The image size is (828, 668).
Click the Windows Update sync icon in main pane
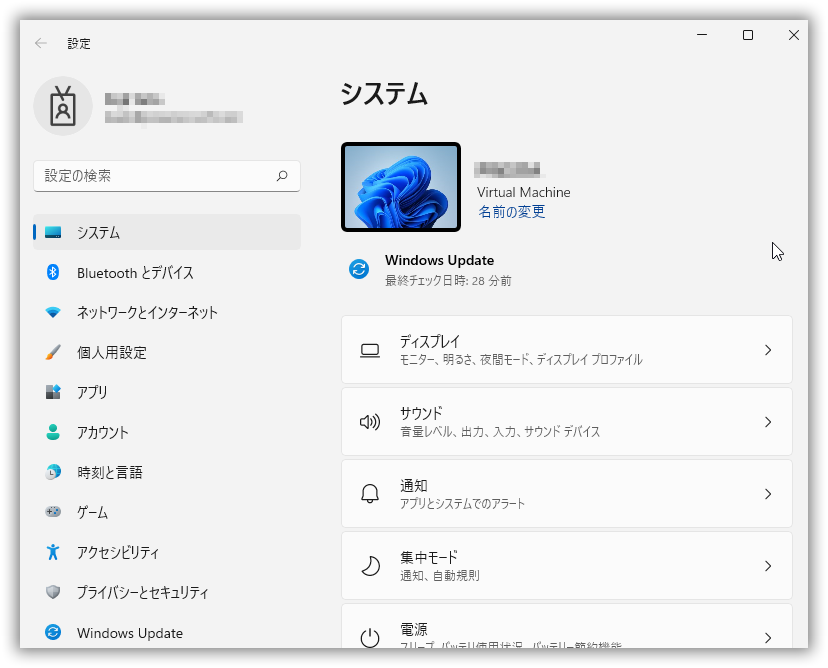359,269
